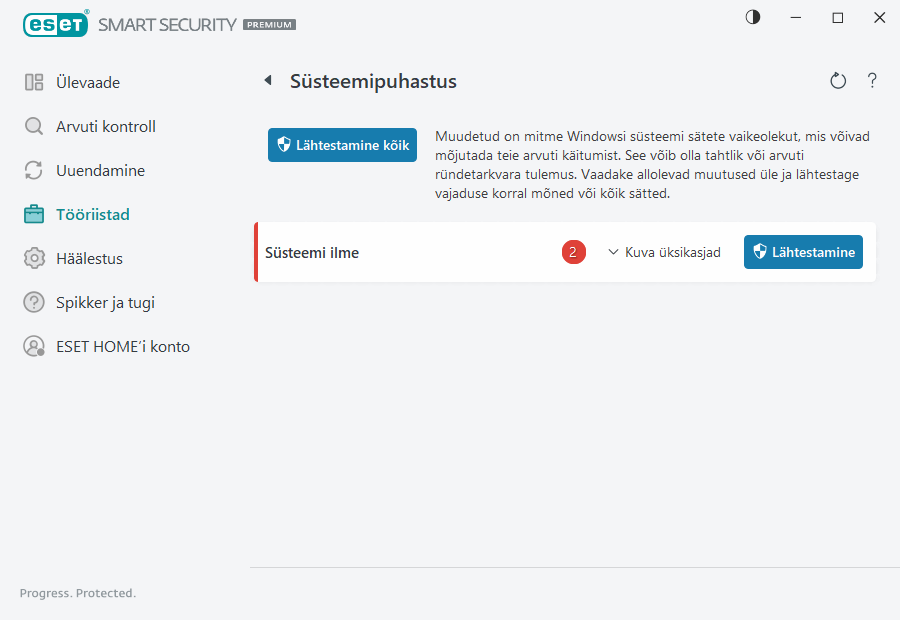Image resolution: width=900 pixels, height=620 pixels.
Task: Expand Kuva üksikasjad for Süsteemi ilme
Action: click(x=673, y=252)
